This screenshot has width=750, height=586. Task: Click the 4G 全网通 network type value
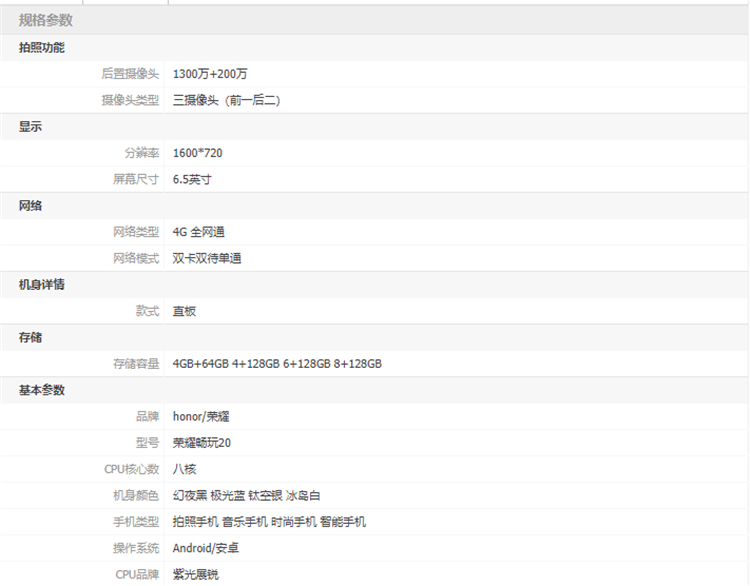pos(199,232)
